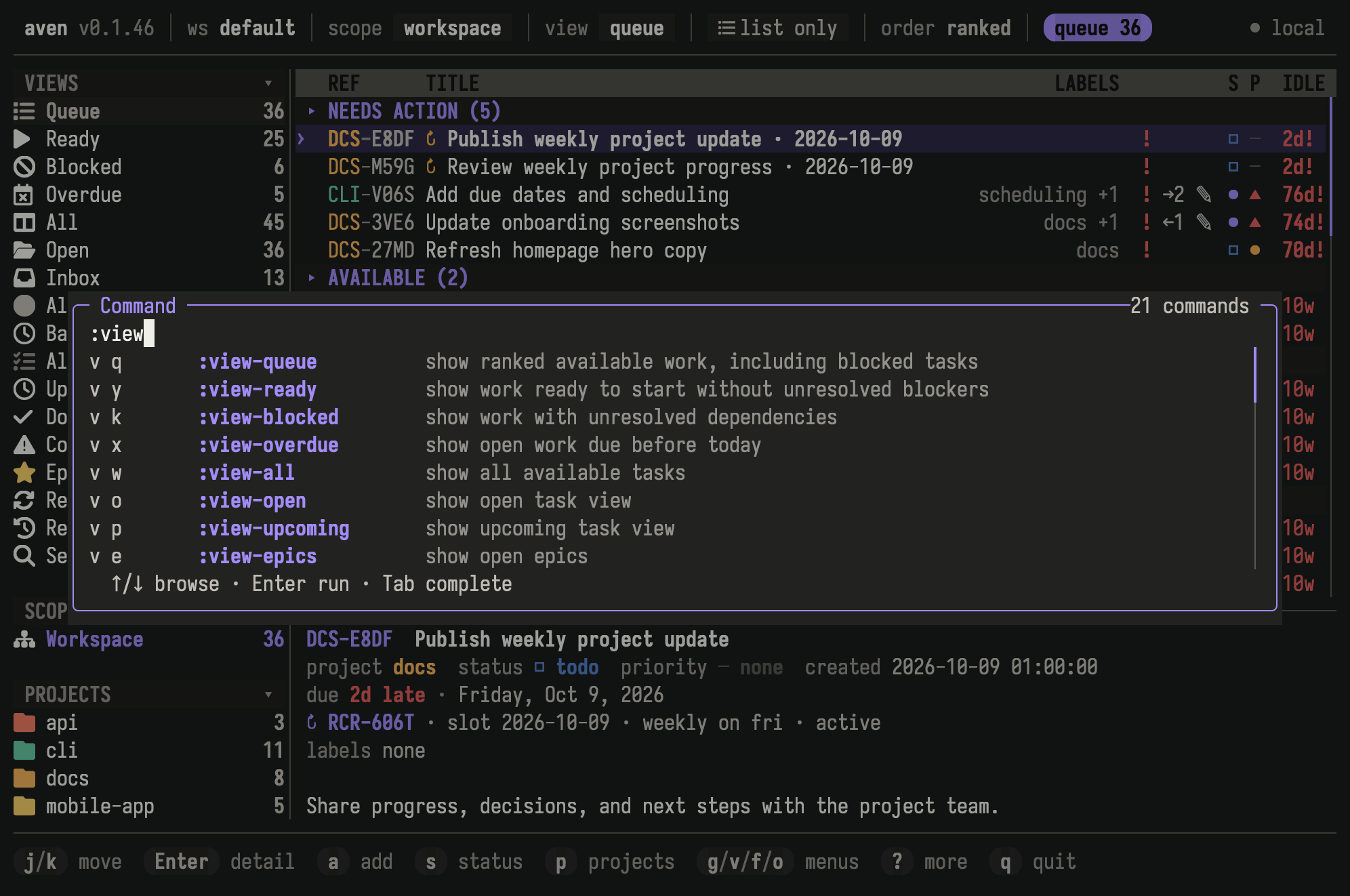The width and height of the screenshot is (1350, 896).
Task: Click the All columns icon
Action: (24, 222)
